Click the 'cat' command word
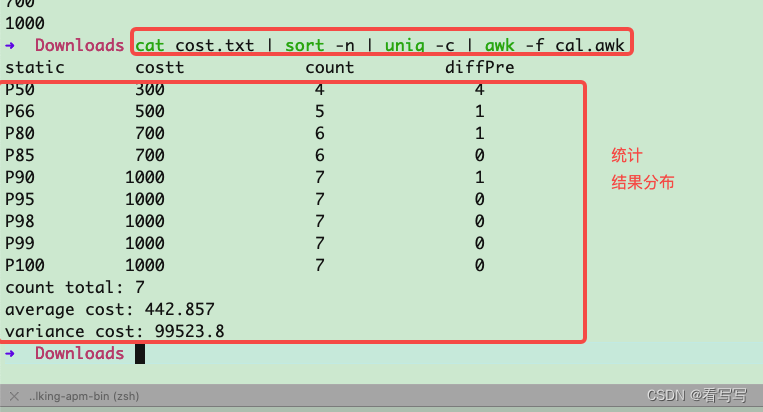The image size is (763, 412). tap(149, 45)
